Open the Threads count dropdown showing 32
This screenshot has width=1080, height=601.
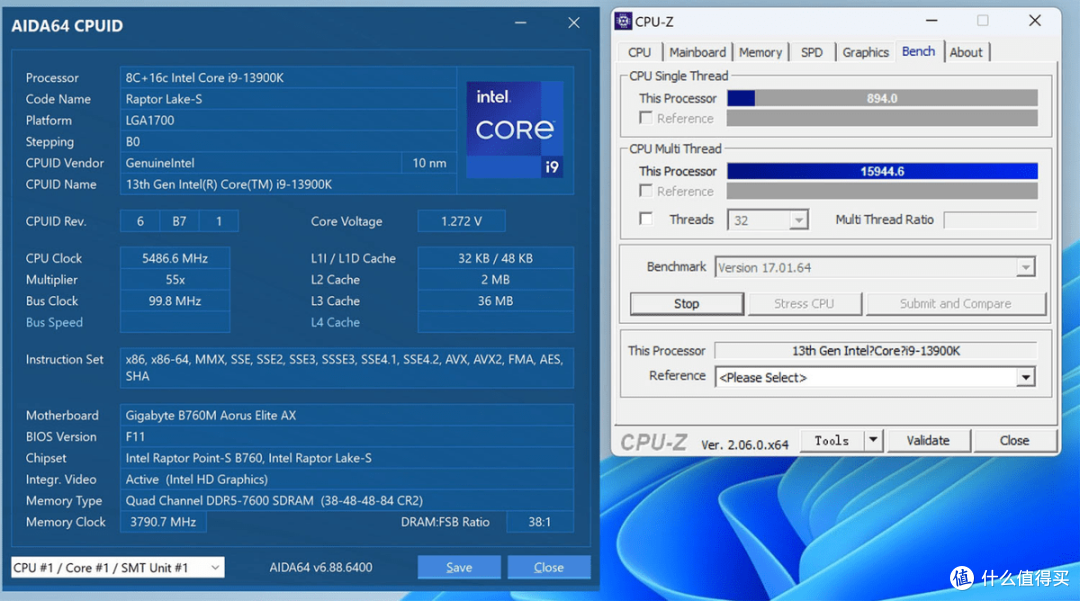click(x=798, y=220)
